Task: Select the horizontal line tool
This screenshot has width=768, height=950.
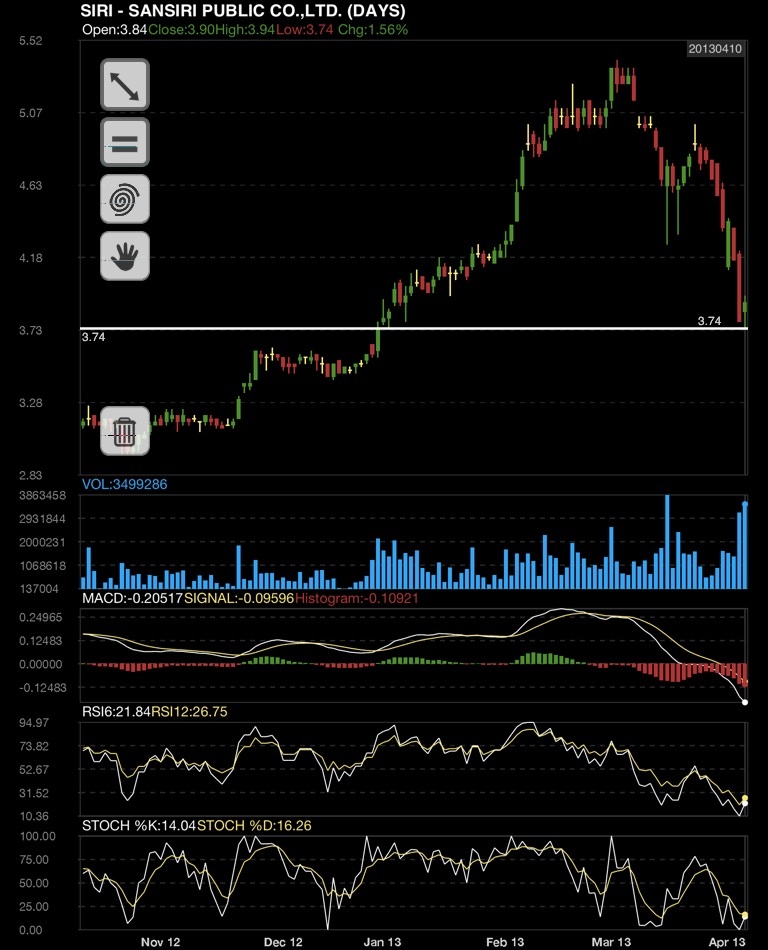Action: point(125,142)
